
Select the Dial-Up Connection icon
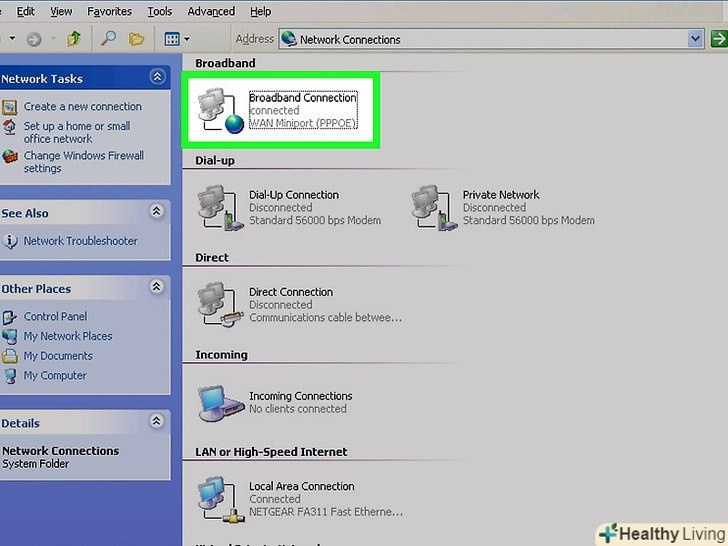pyautogui.click(x=221, y=208)
